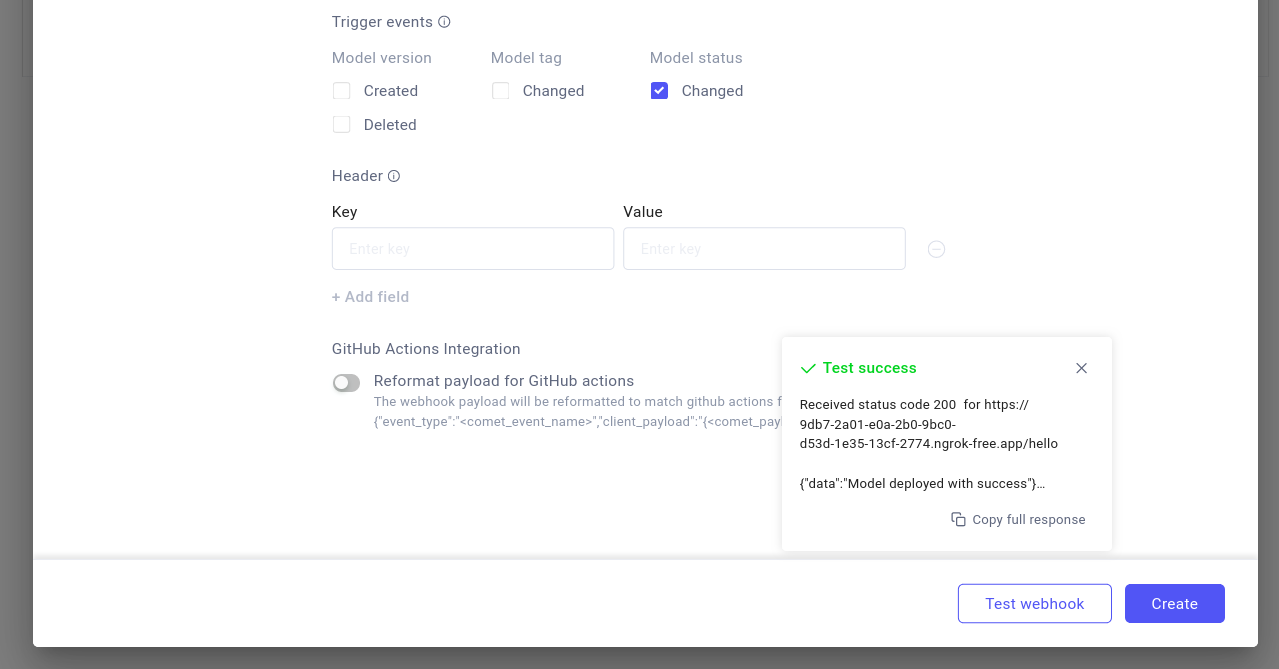Click the Enter key field under Value
This screenshot has width=1279, height=669.
pos(764,248)
